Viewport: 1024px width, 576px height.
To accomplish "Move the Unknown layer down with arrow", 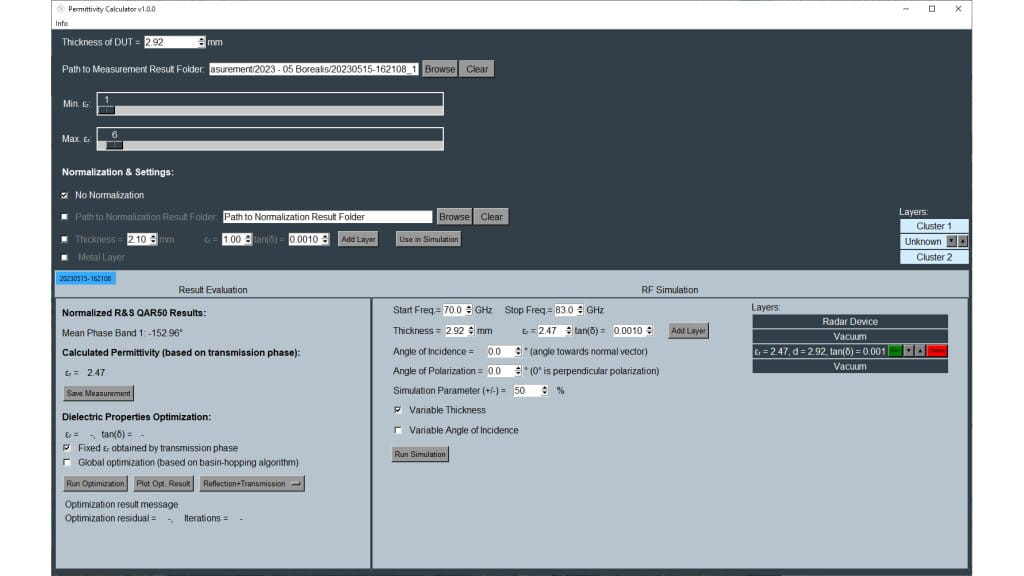I will pos(952,242).
